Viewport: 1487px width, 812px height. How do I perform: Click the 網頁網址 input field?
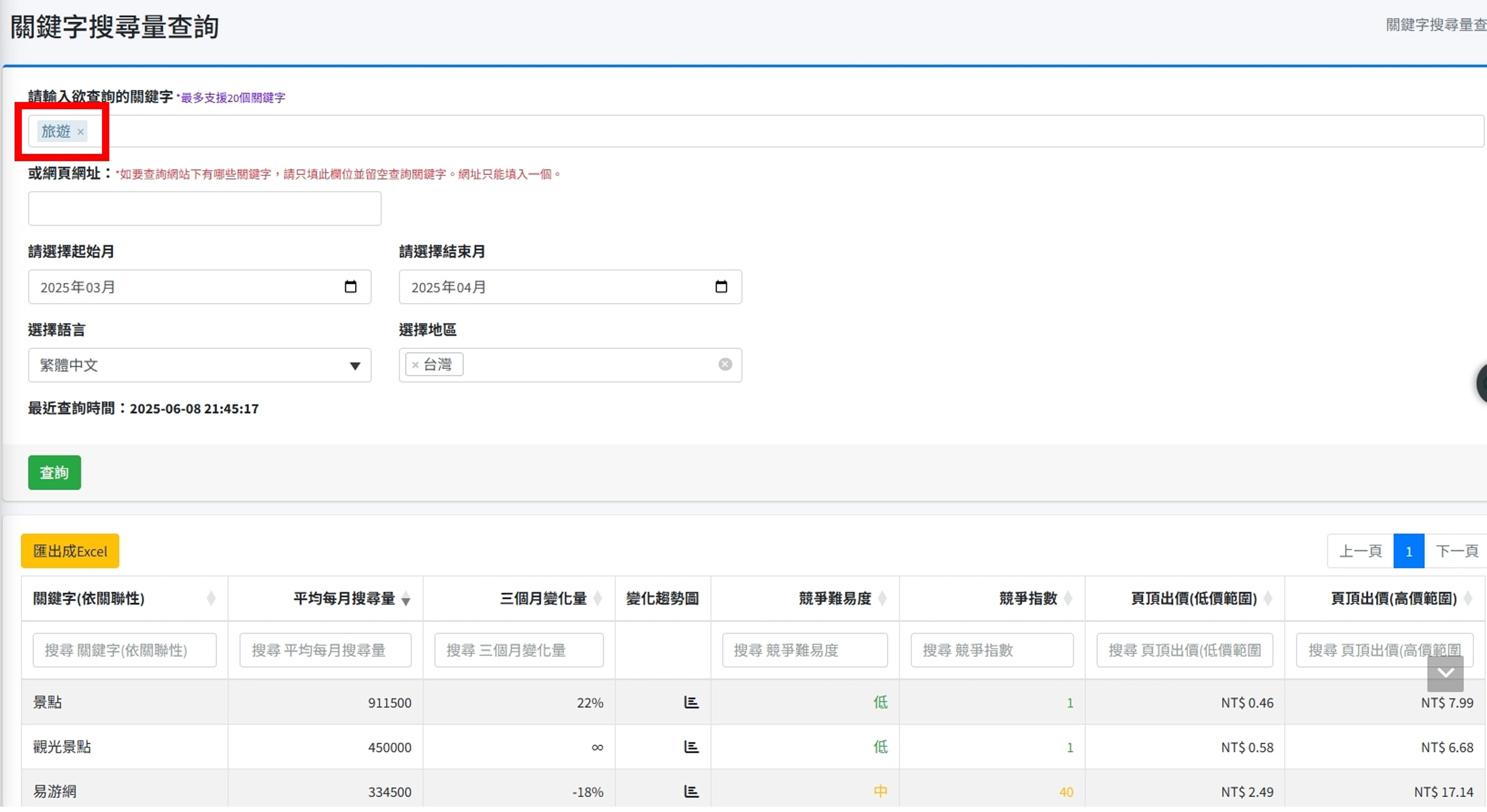point(204,208)
